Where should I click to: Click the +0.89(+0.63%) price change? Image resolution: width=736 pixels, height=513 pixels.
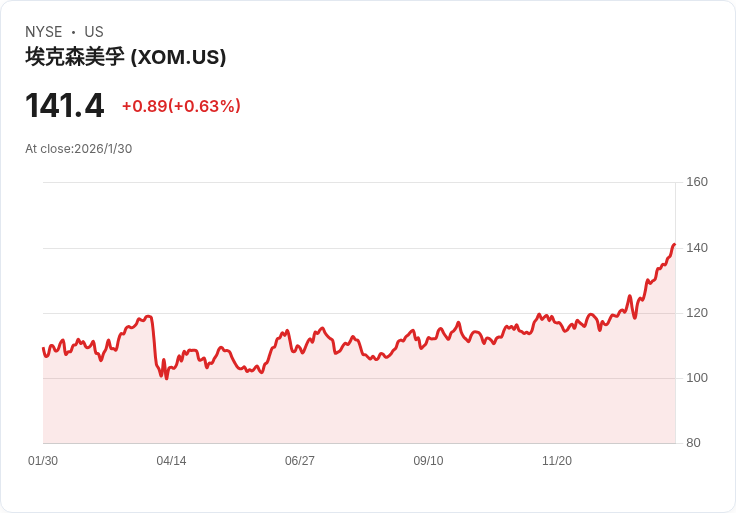coord(181,106)
